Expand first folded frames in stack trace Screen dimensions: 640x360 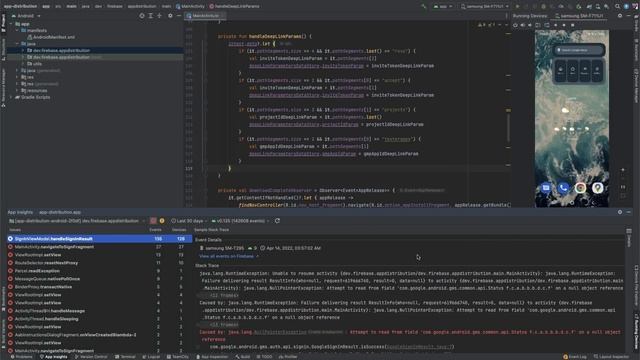[224, 296]
